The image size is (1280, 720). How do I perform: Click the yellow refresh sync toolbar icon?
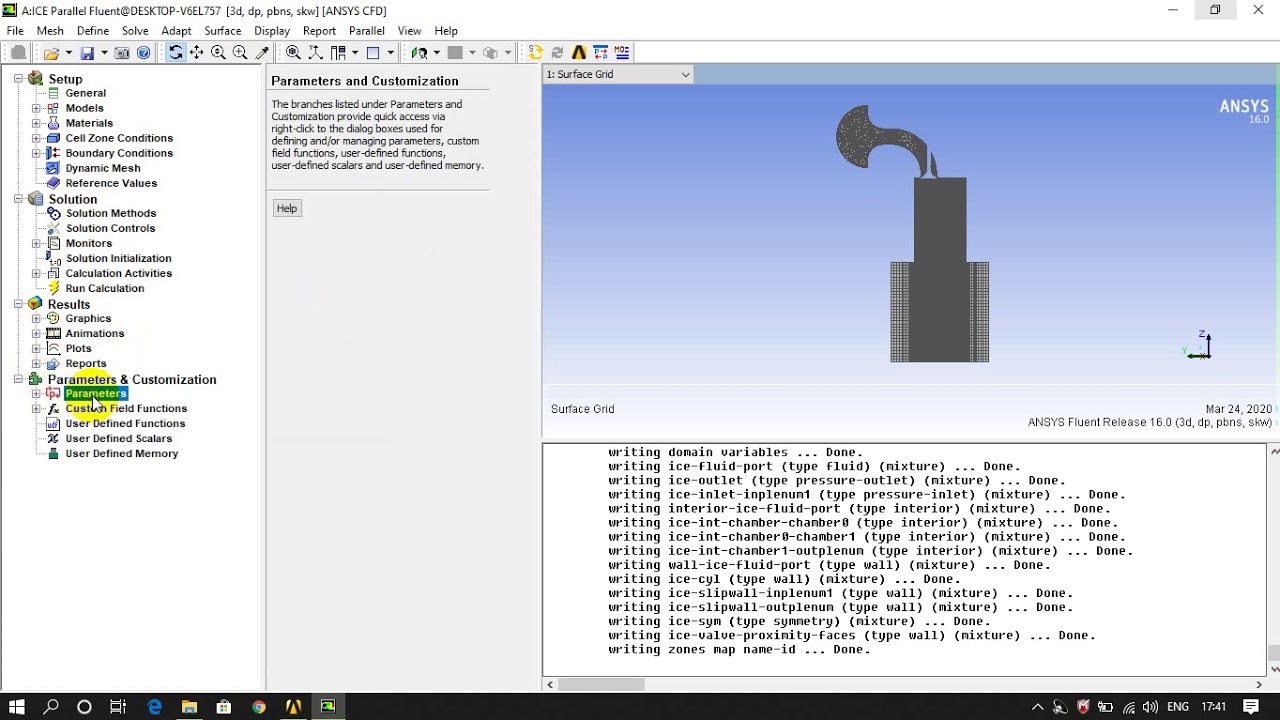[x=535, y=53]
